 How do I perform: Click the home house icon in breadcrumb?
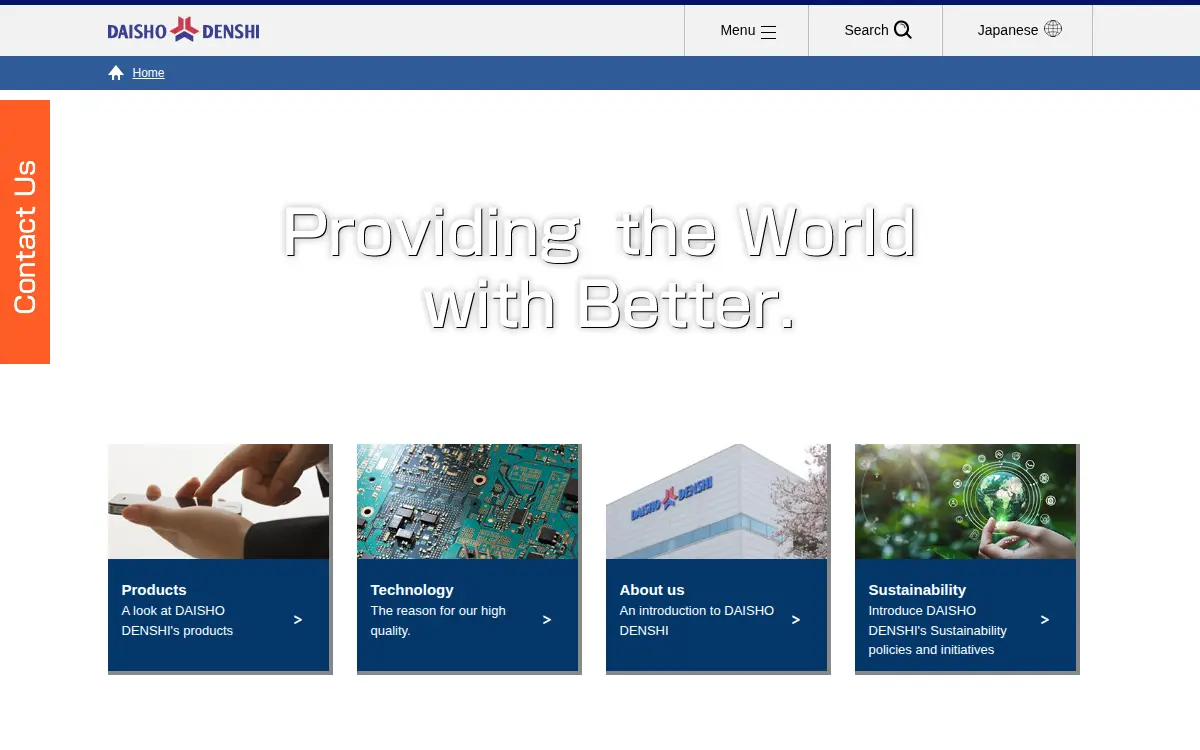click(x=116, y=73)
